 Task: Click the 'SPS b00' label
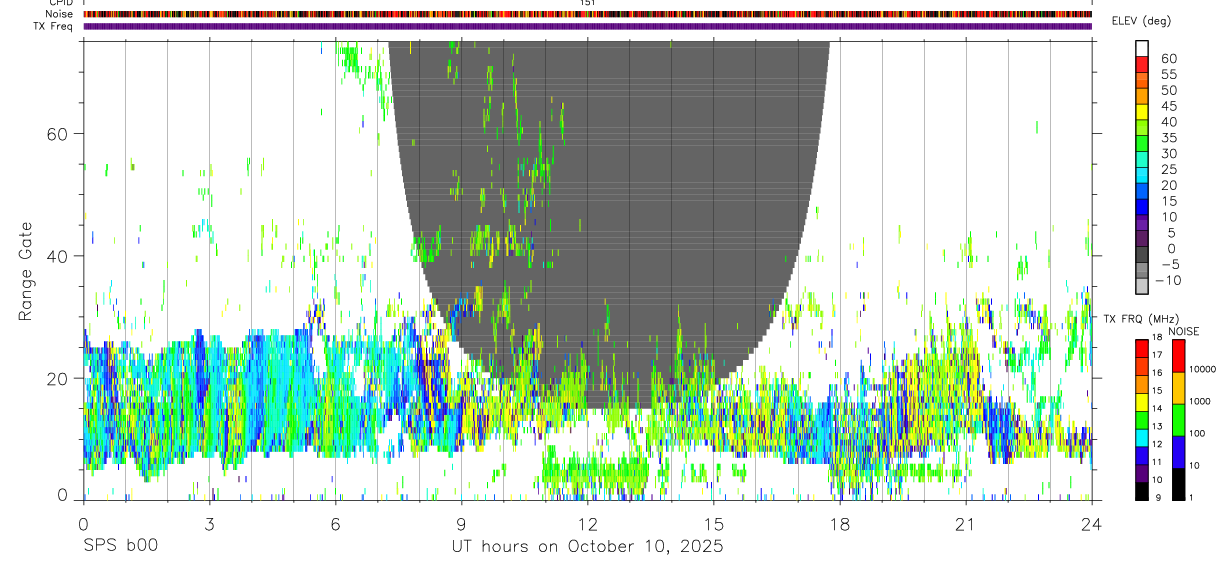(x=120, y=546)
